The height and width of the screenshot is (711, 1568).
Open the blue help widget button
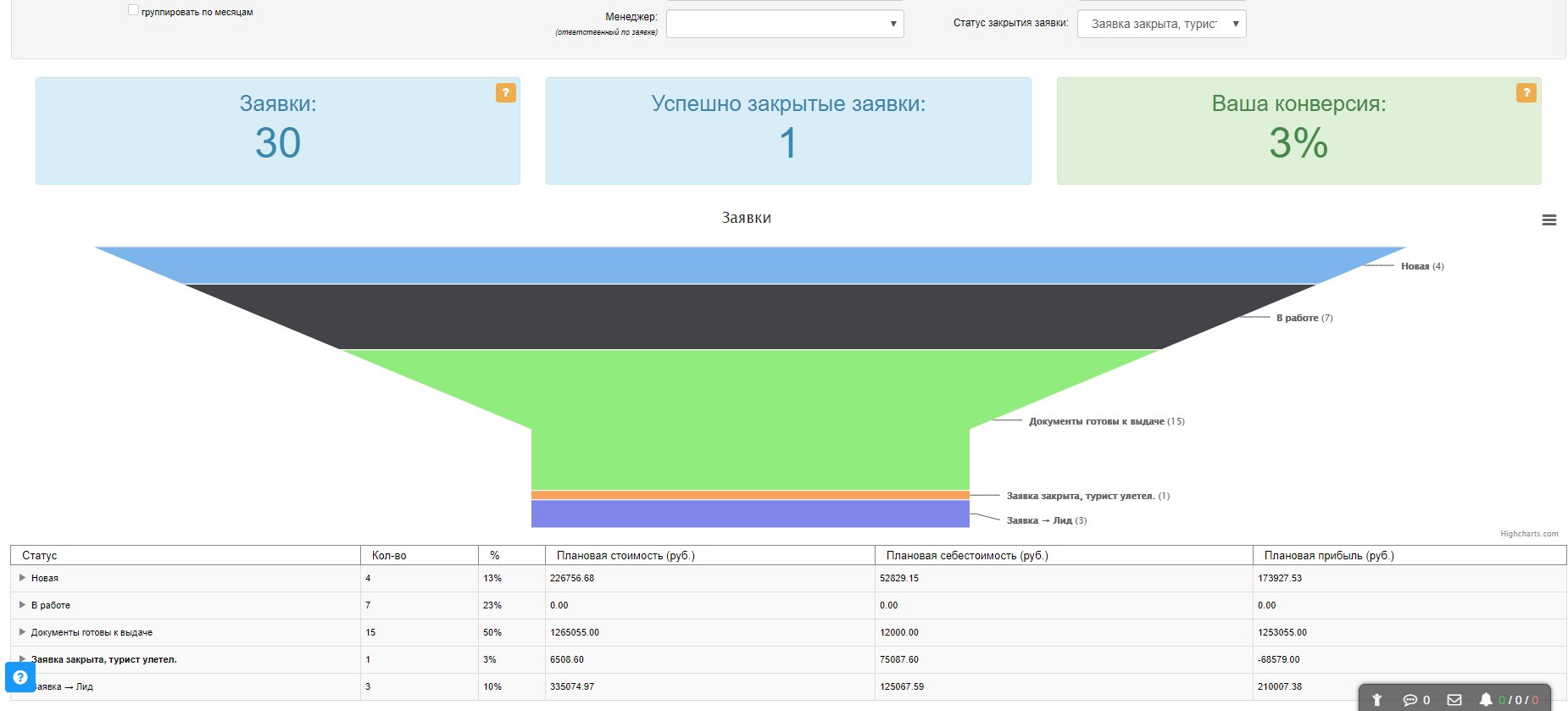tap(20, 677)
